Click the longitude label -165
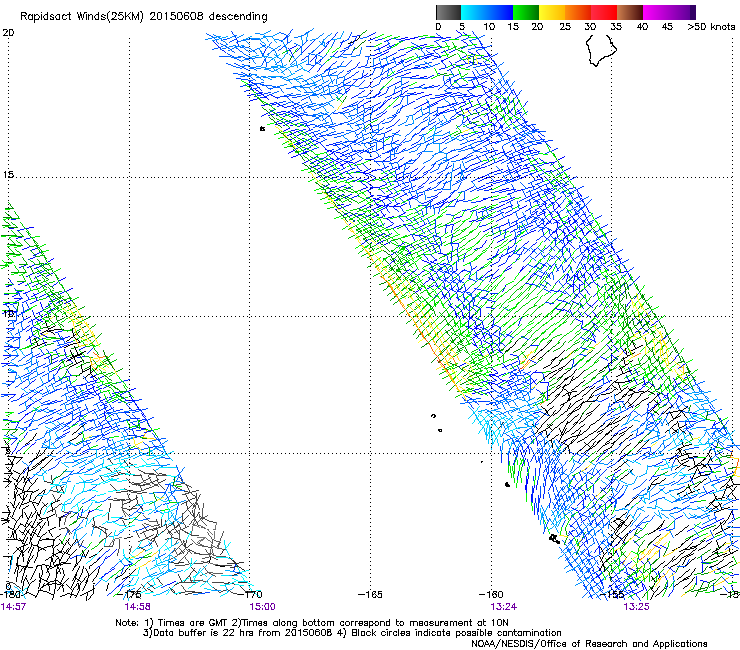This screenshot has width=740, height=650. tap(370, 594)
